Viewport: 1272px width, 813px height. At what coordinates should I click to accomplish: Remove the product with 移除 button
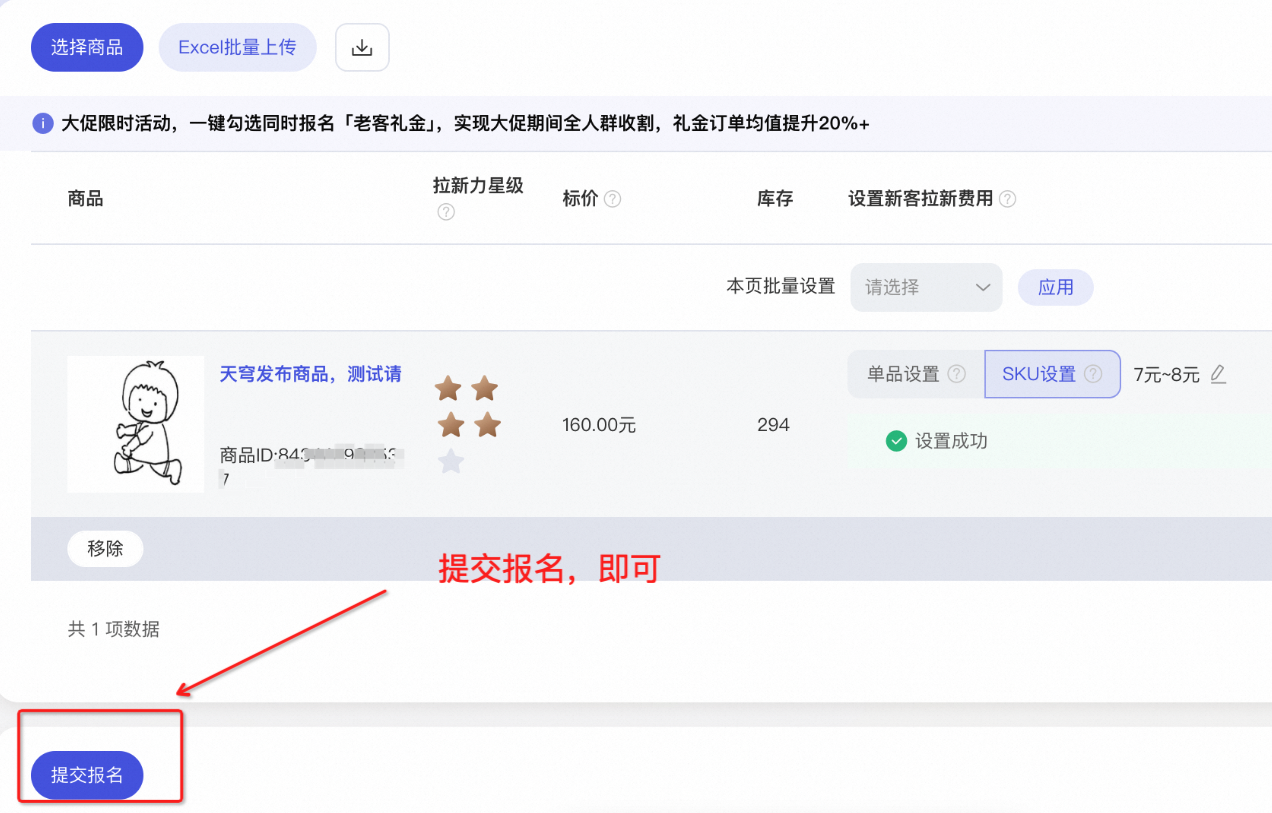point(105,549)
